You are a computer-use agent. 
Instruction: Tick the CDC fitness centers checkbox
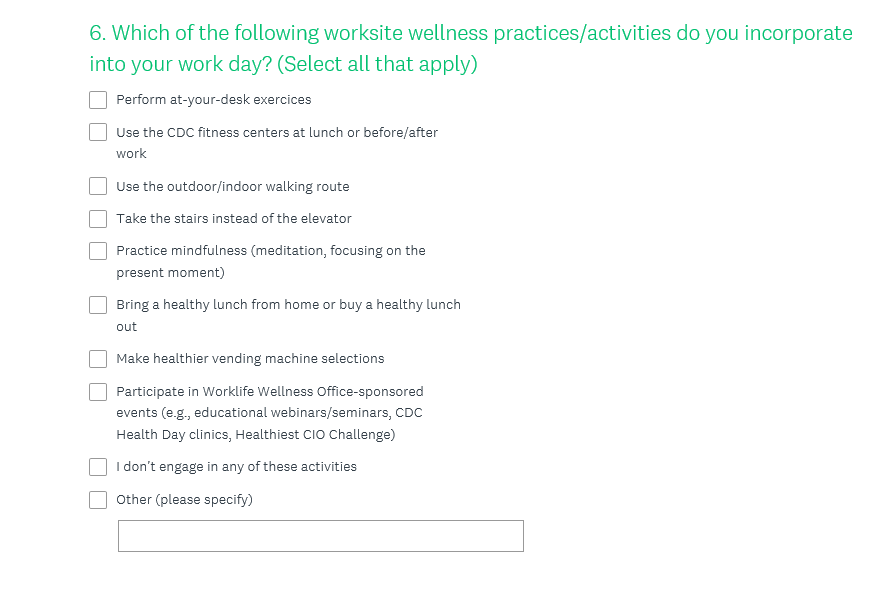[x=98, y=132]
